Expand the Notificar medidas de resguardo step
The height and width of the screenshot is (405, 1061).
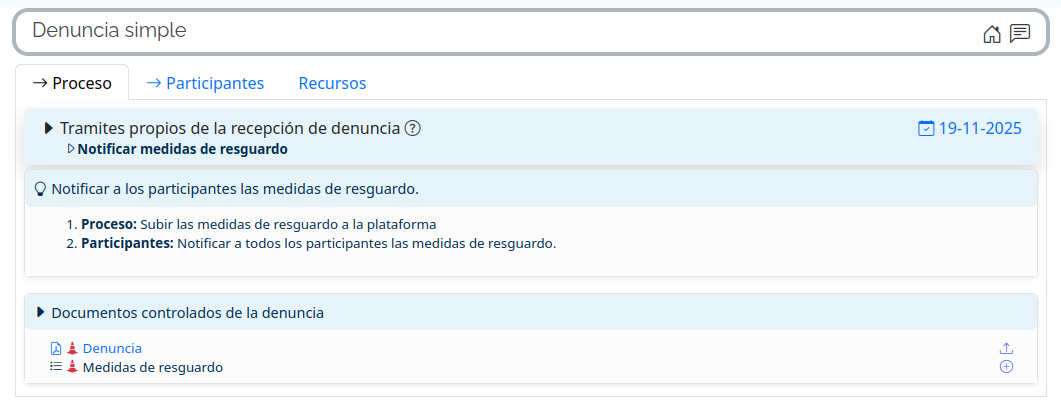tap(71, 149)
